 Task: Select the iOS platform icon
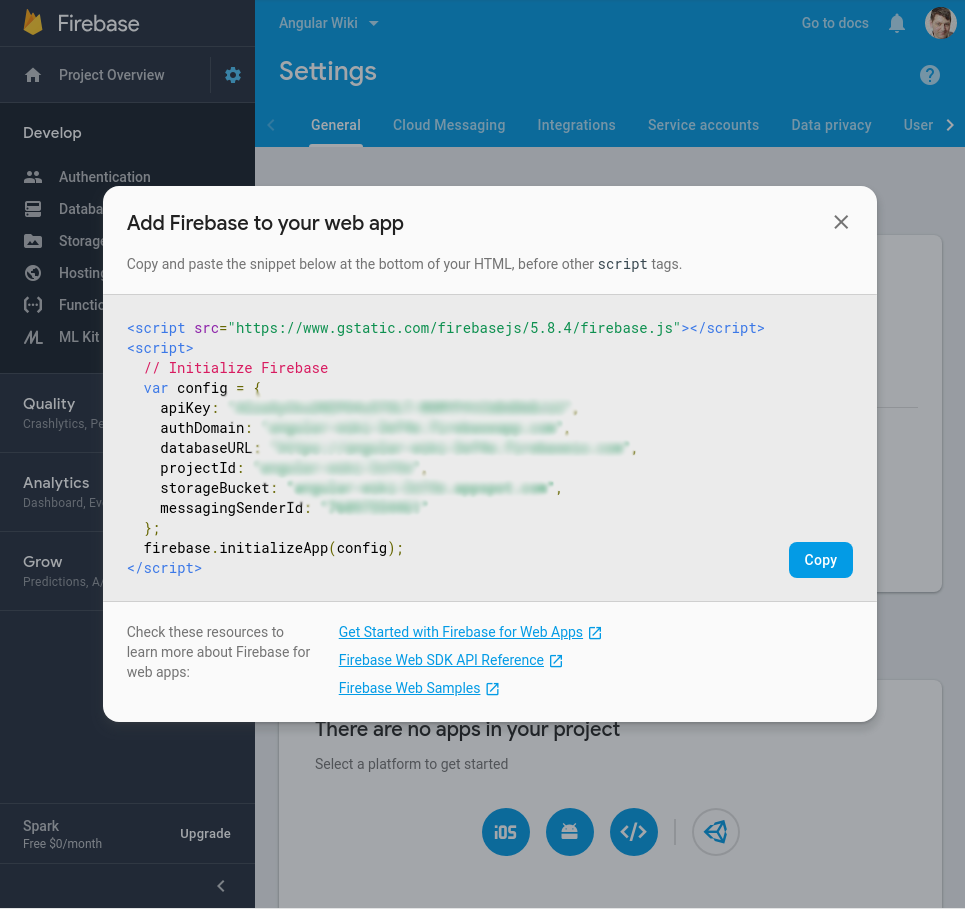[506, 832]
